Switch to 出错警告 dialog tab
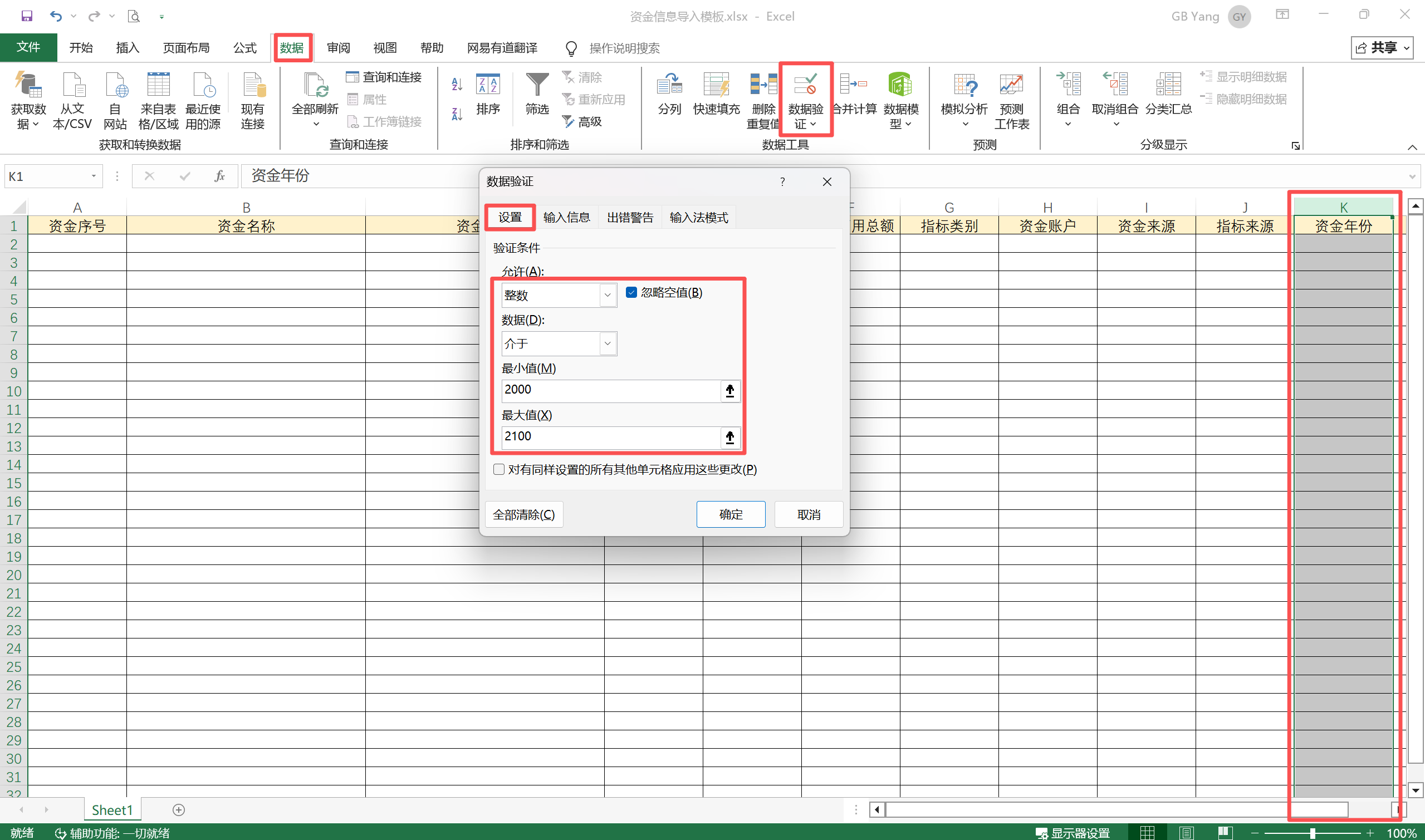Viewport: 1425px width, 840px height. pyautogui.click(x=630, y=217)
